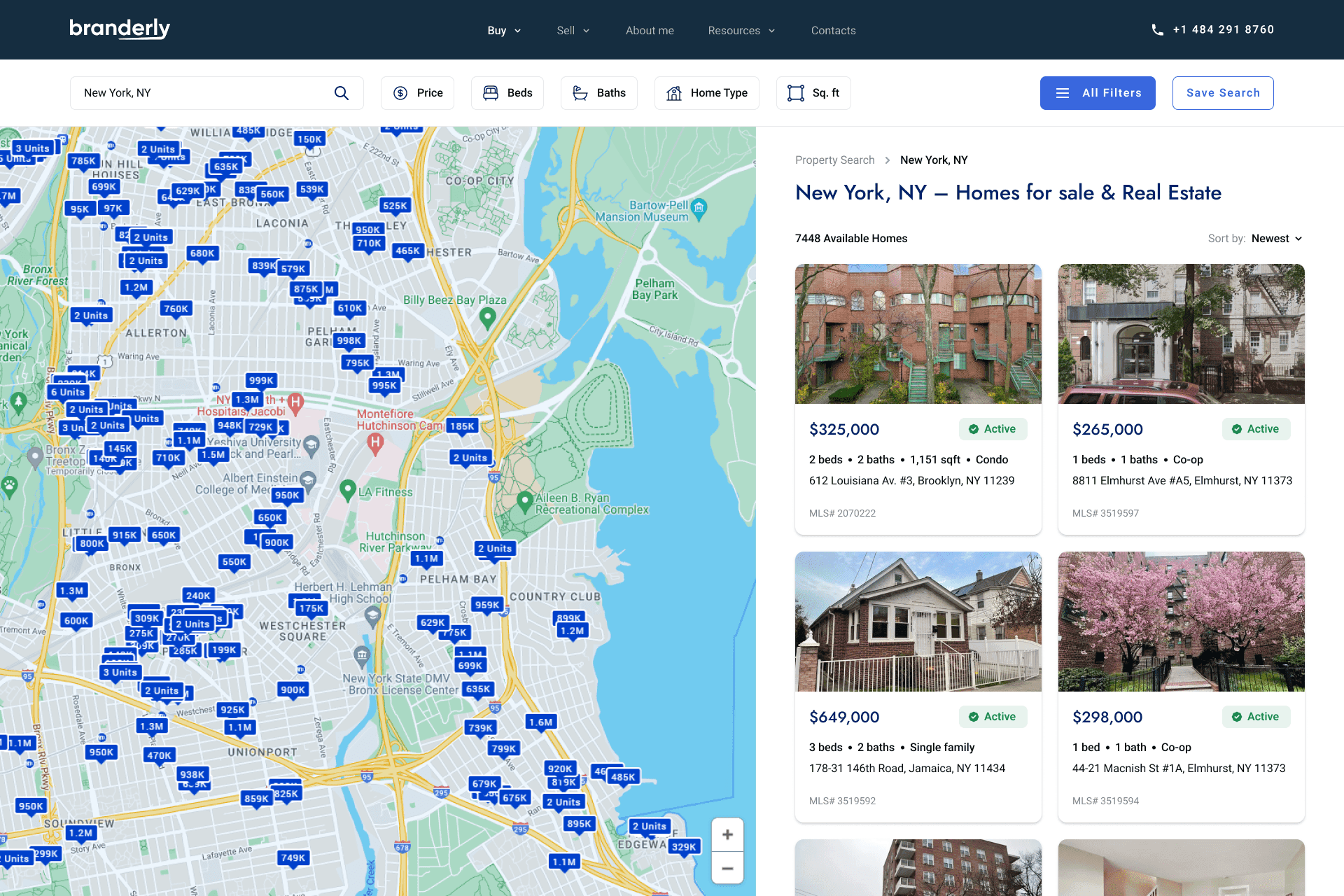1344x896 pixels.
Task: Click the 465K map price marker
Action: (x=407, y=251)
